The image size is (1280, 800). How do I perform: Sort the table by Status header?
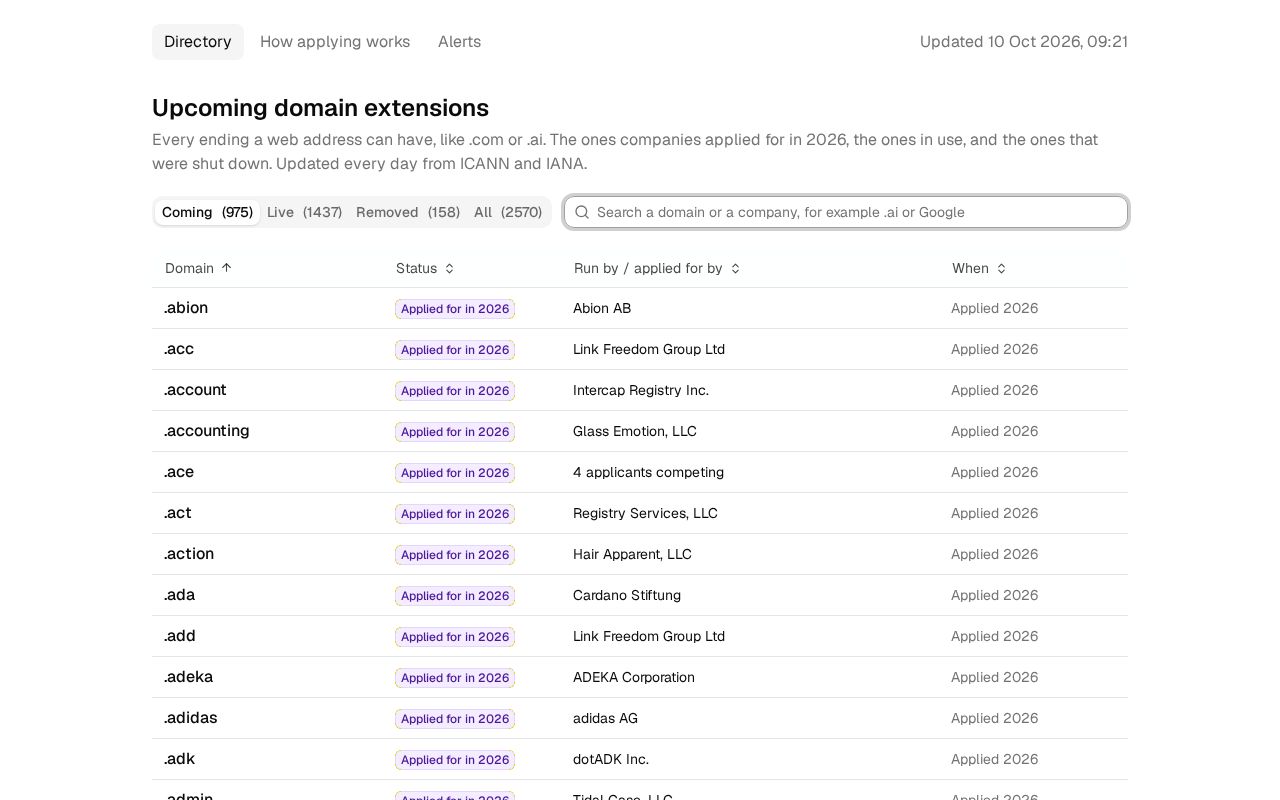point(425,268)
